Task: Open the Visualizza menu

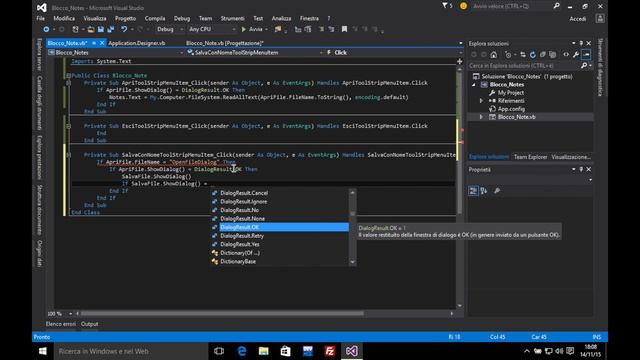Action: tap(95, 18)
